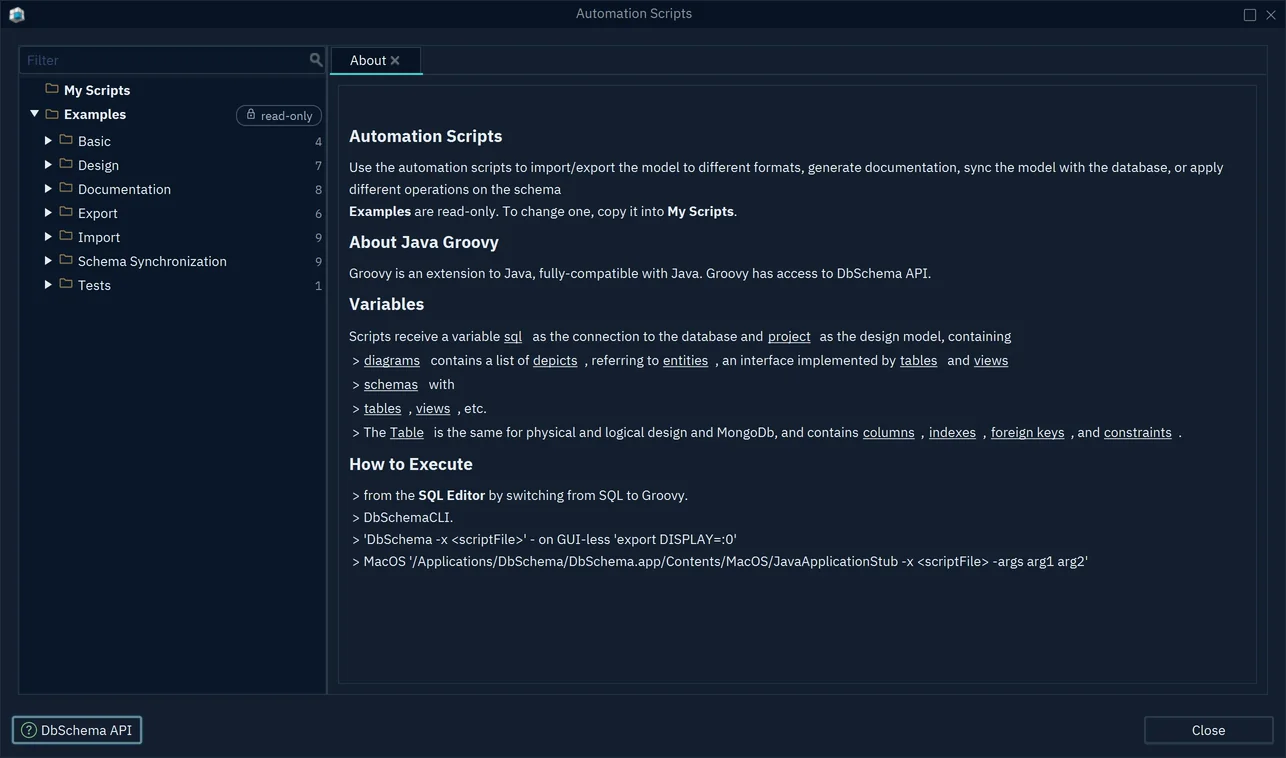
Task: Maximize the Automation Scripts window
Action: [x=1250, y=14]
